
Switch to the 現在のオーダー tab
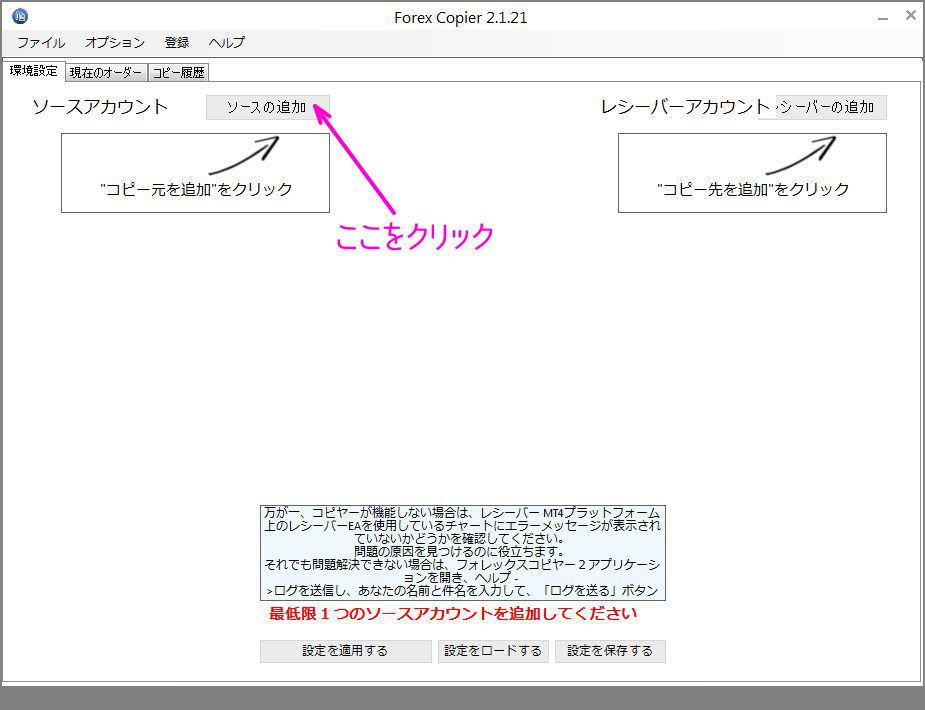pyautogui.click(x=104, y=71)
